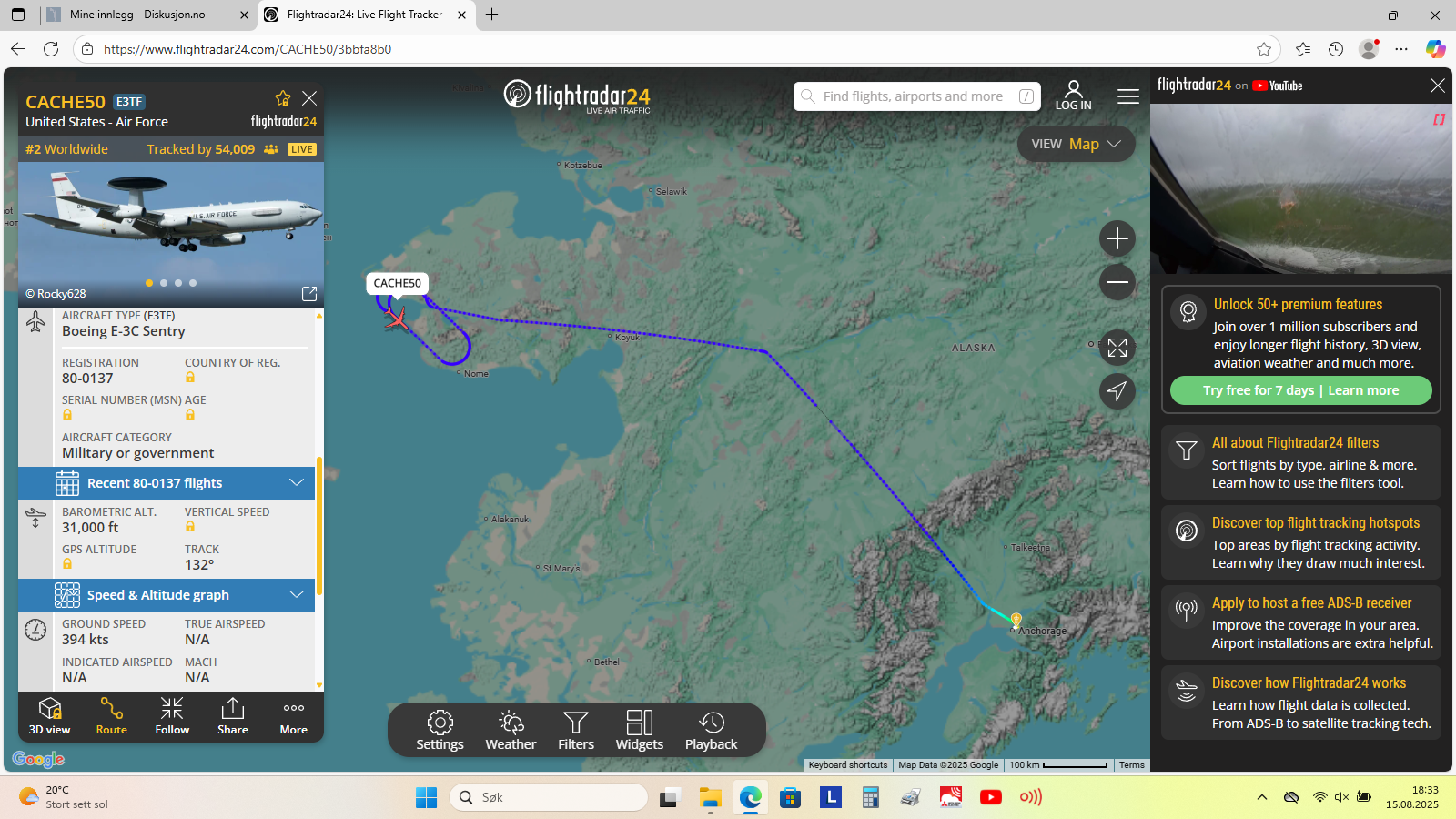
Task: Start flight Playback
Action: [x=711, y=731]
